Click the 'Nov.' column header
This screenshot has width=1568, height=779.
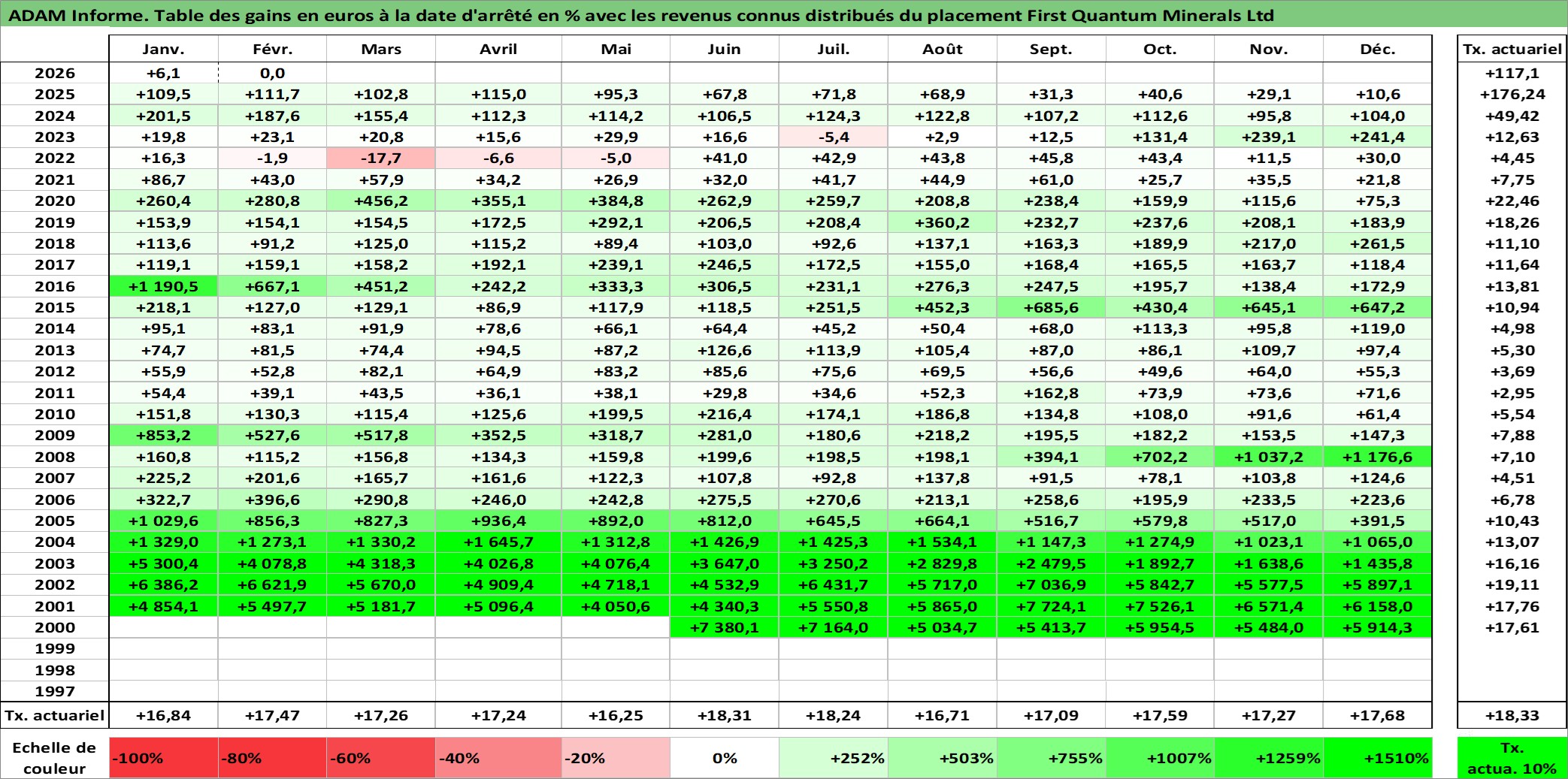pyautogui.click(x=1269, y=49)
